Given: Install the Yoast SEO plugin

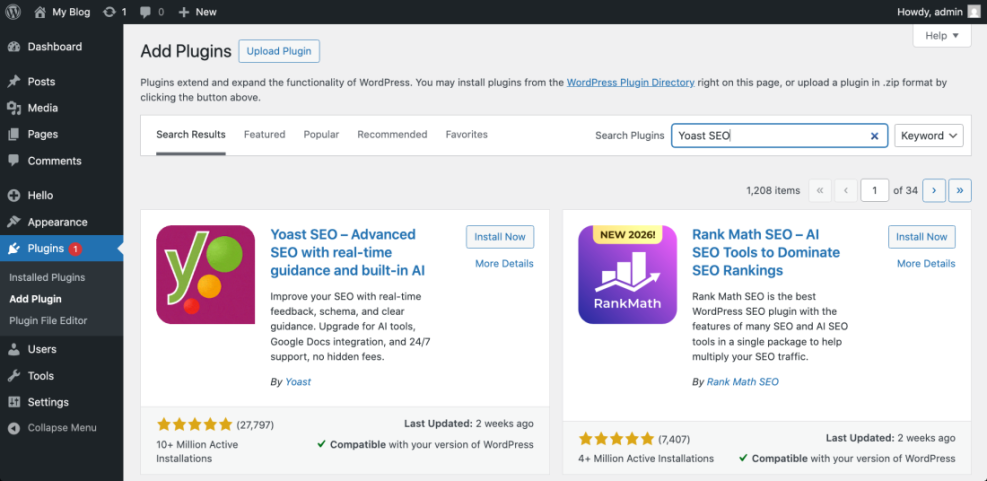Looking at the screenshot, I should point(499,237).
